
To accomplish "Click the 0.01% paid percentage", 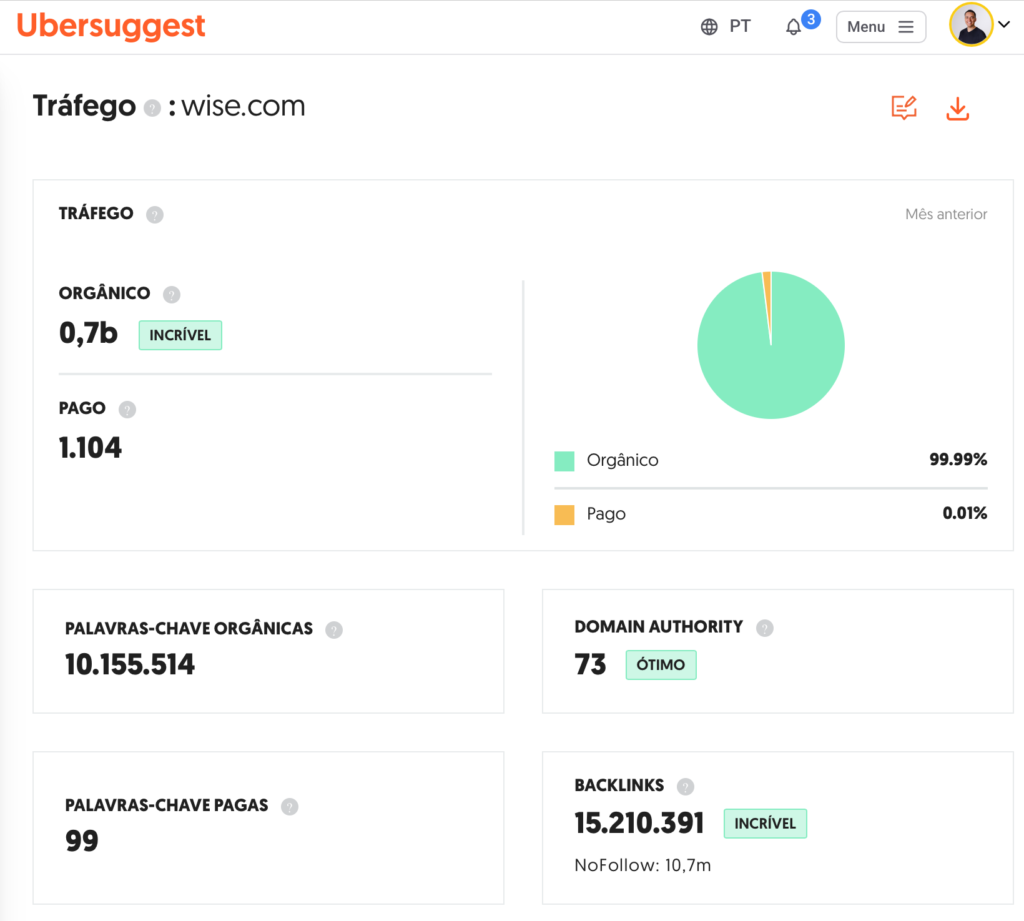I will click(x=965, y=513).
